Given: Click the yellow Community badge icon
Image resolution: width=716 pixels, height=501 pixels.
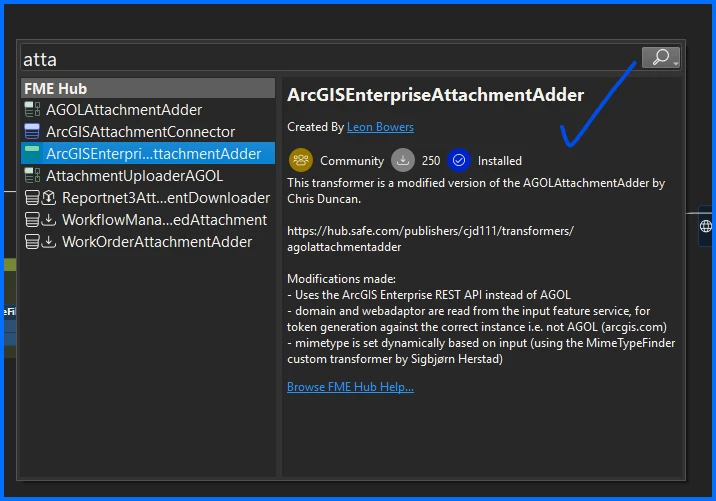Looking at the screenshot, I should (x=300, y=160).
